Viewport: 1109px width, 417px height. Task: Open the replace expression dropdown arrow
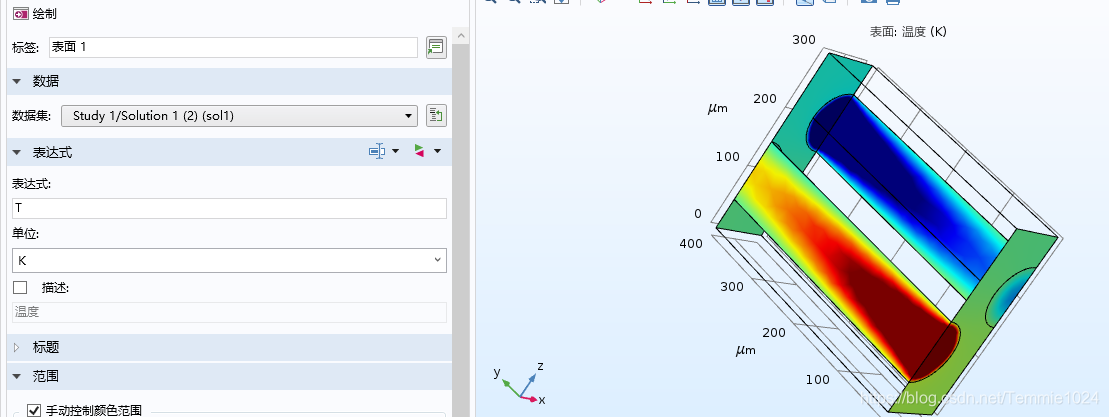pyautogui.click(x=438, y=151)
